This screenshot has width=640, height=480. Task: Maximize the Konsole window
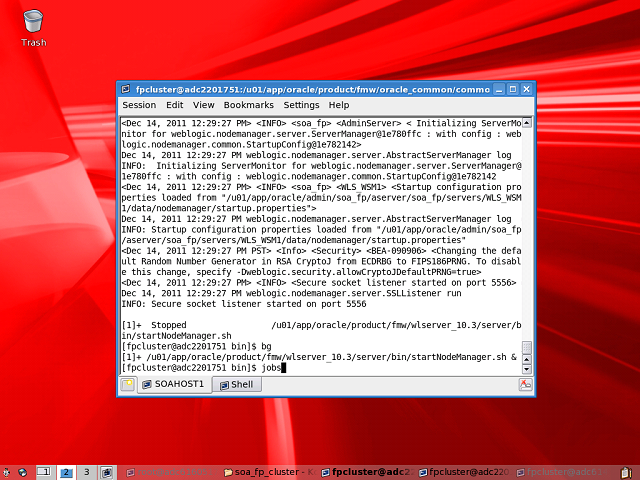[x=513, y=89]
